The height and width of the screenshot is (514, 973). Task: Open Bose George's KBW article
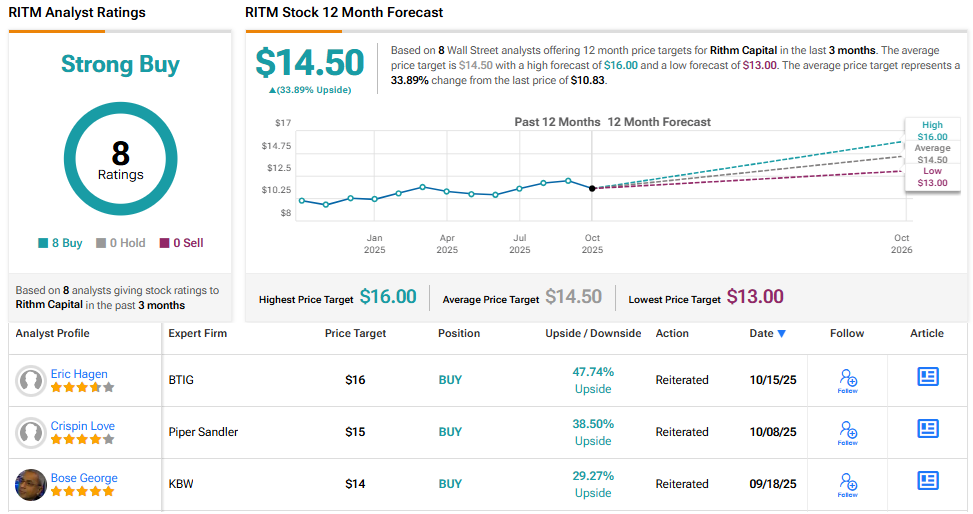[928, 480]
